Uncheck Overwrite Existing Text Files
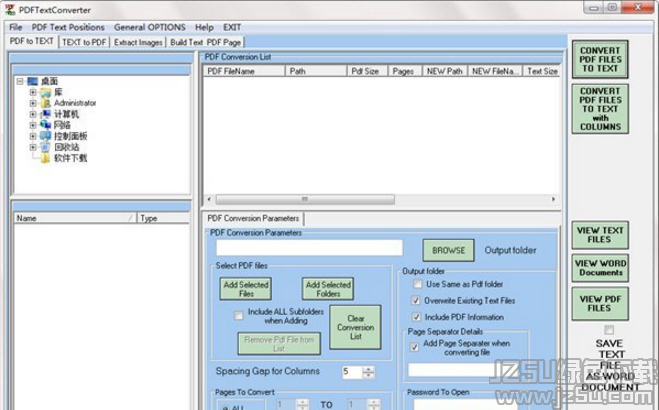The height and width of the screenshot is (410, 659). 416,301
